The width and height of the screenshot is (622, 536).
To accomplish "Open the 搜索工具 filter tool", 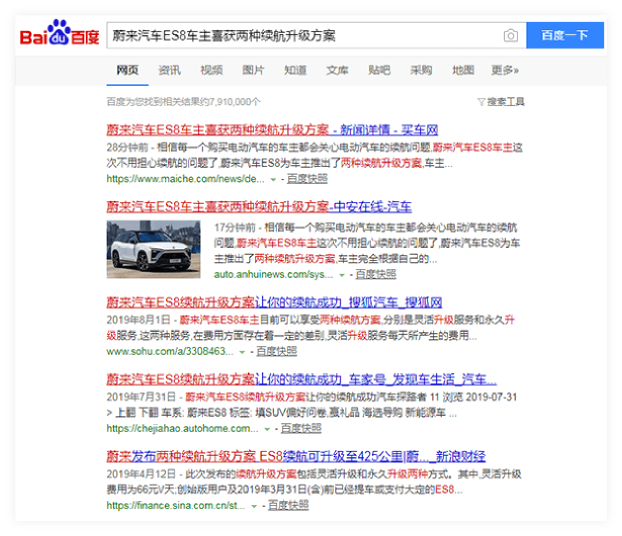I will pyautogui.click(x=501, y=102).
